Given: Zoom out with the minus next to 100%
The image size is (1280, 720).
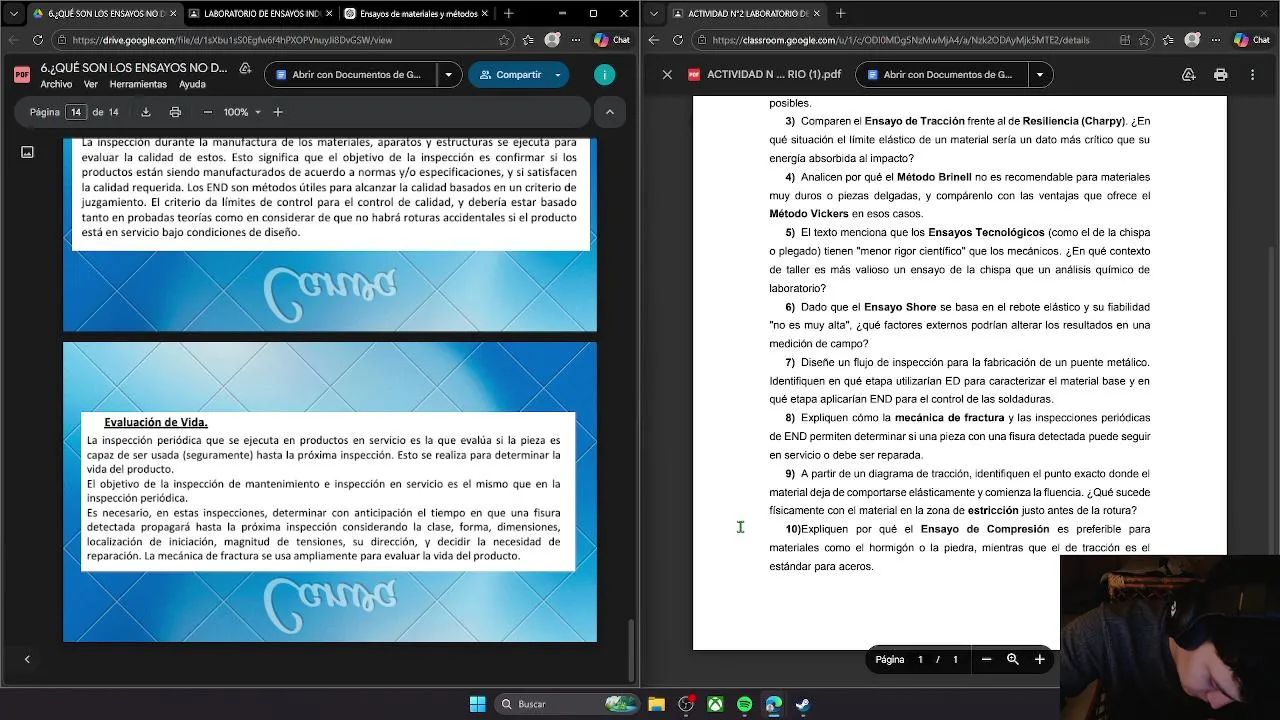Looking at the screenshot, I should coord(207,112).
